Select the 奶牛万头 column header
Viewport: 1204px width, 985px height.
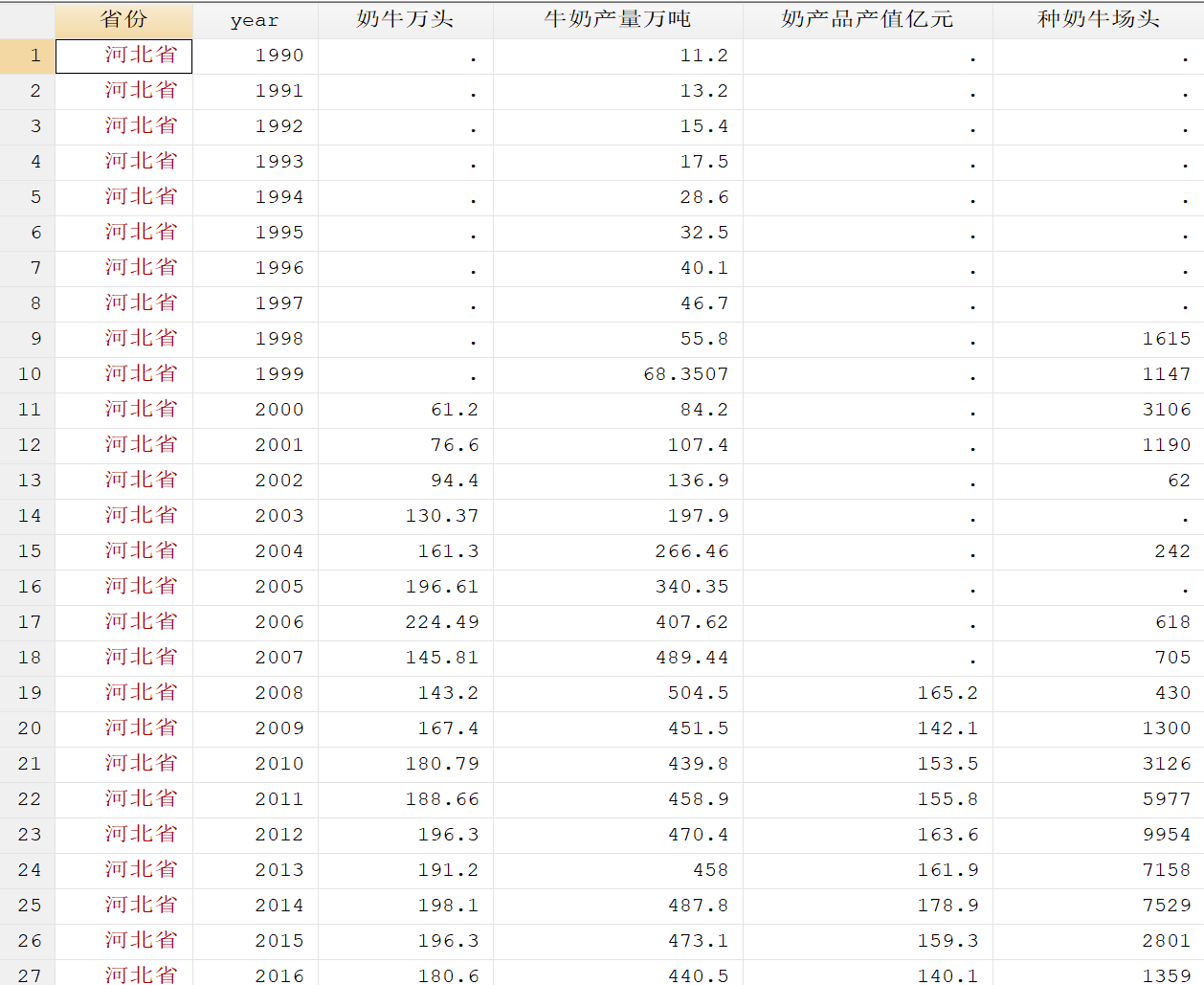406,20
